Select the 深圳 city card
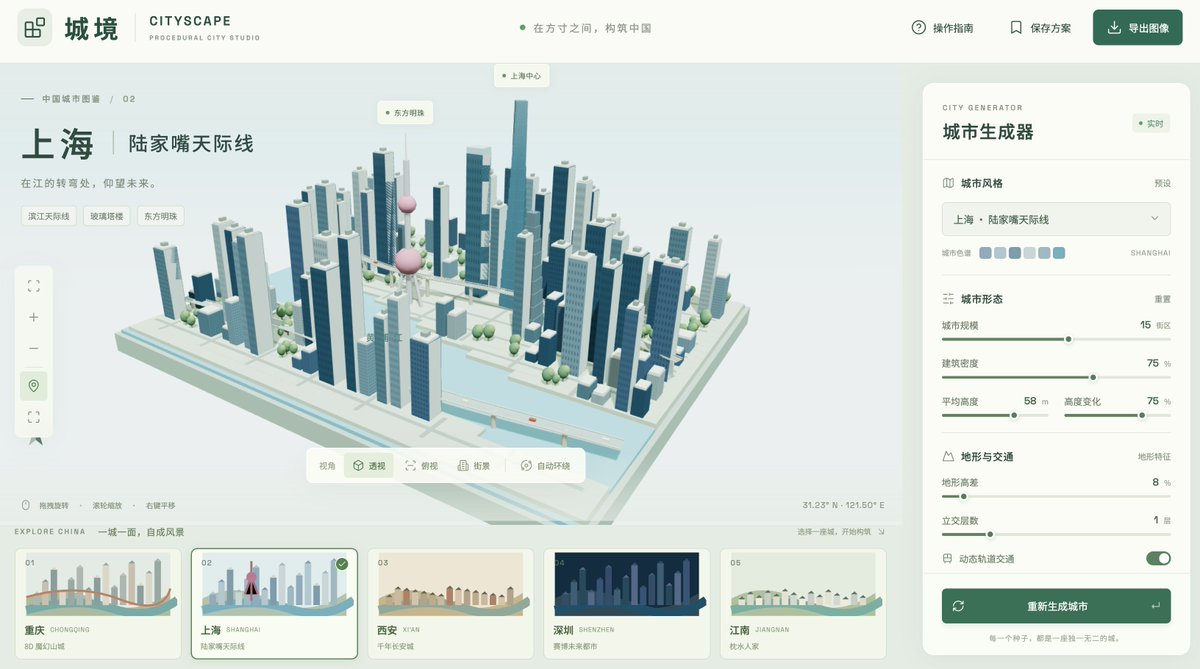The image size is (1200, 669). [627, 604]
